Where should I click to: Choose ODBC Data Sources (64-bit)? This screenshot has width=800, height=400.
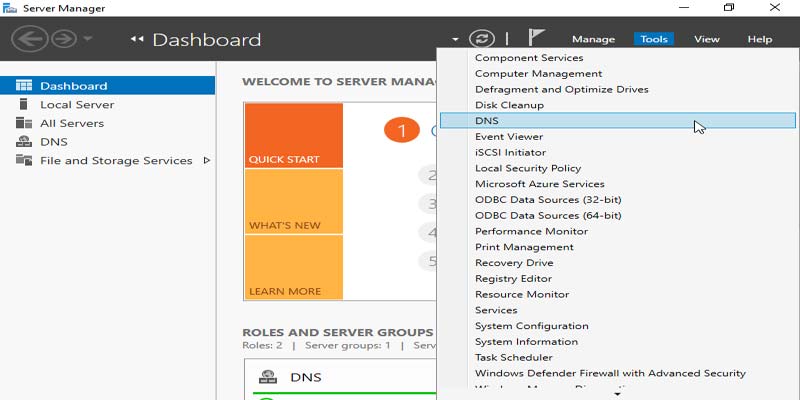[x=618, y=215]
